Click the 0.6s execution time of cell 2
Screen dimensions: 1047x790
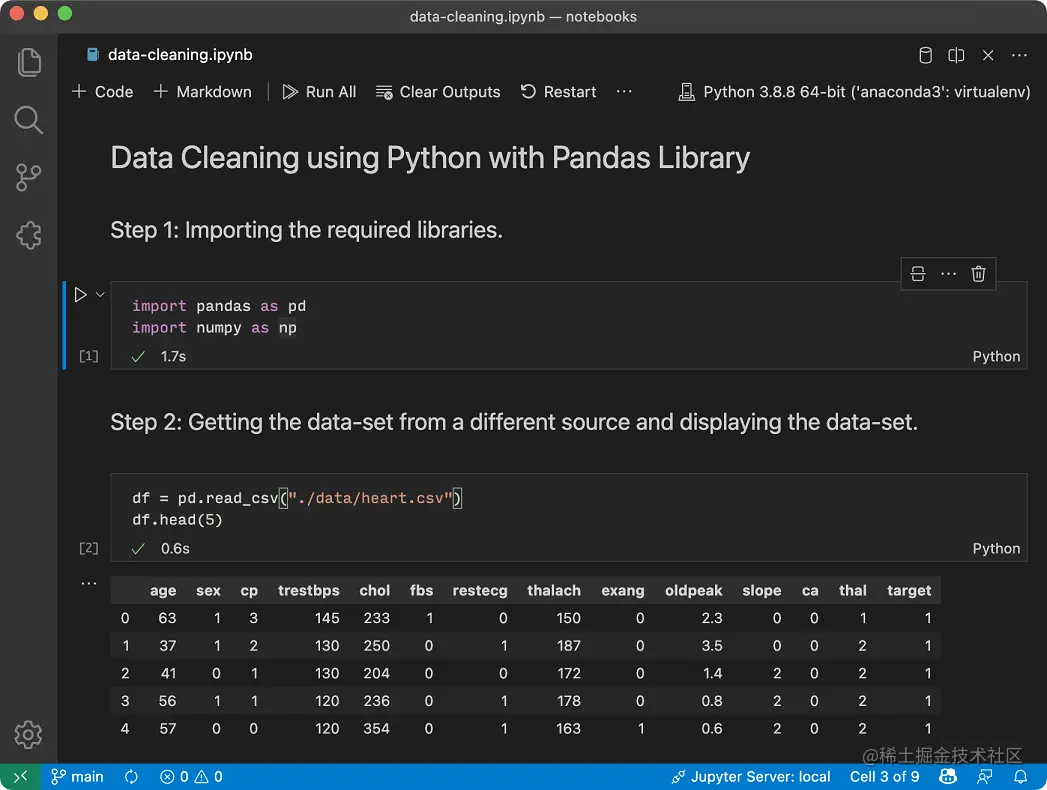[175, 549]
